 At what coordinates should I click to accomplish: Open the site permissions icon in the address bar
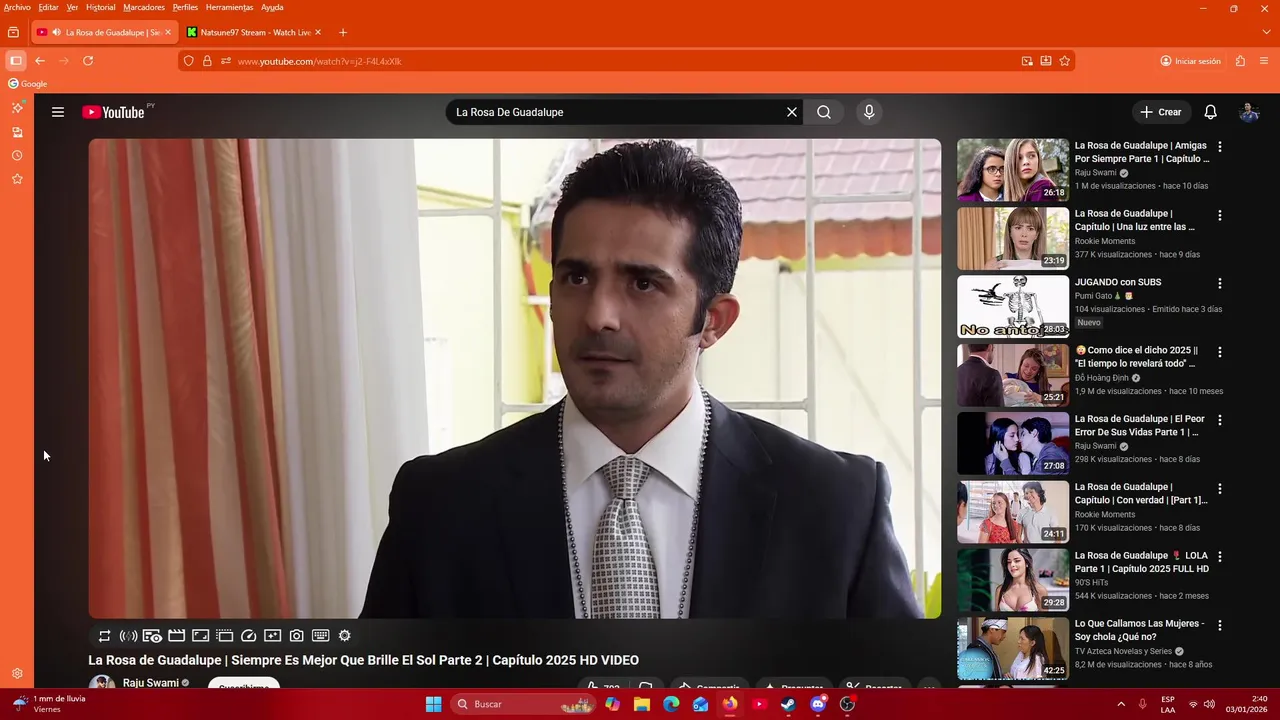click(x=226, y=61)
